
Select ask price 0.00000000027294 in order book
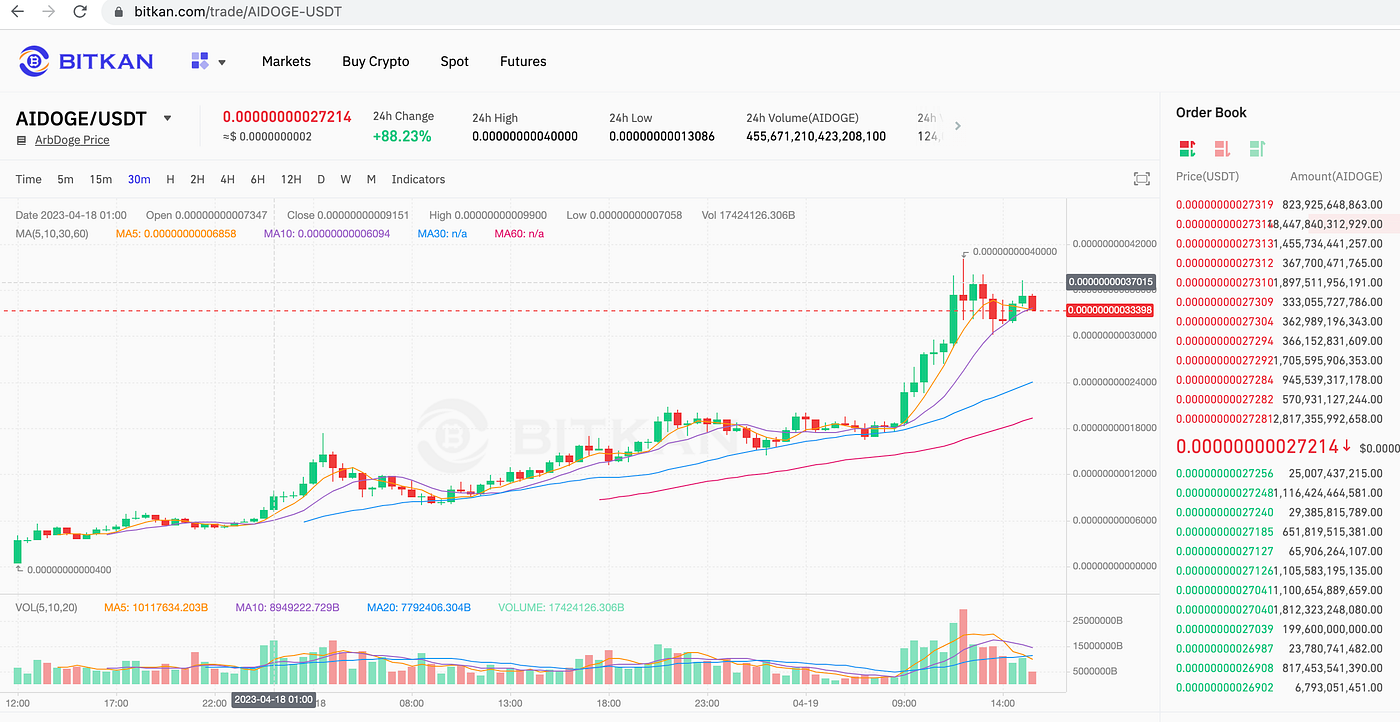1224,340
